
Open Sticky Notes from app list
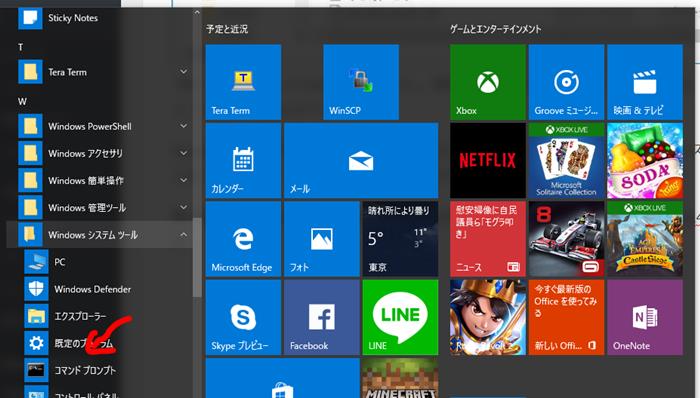[99, 18]
